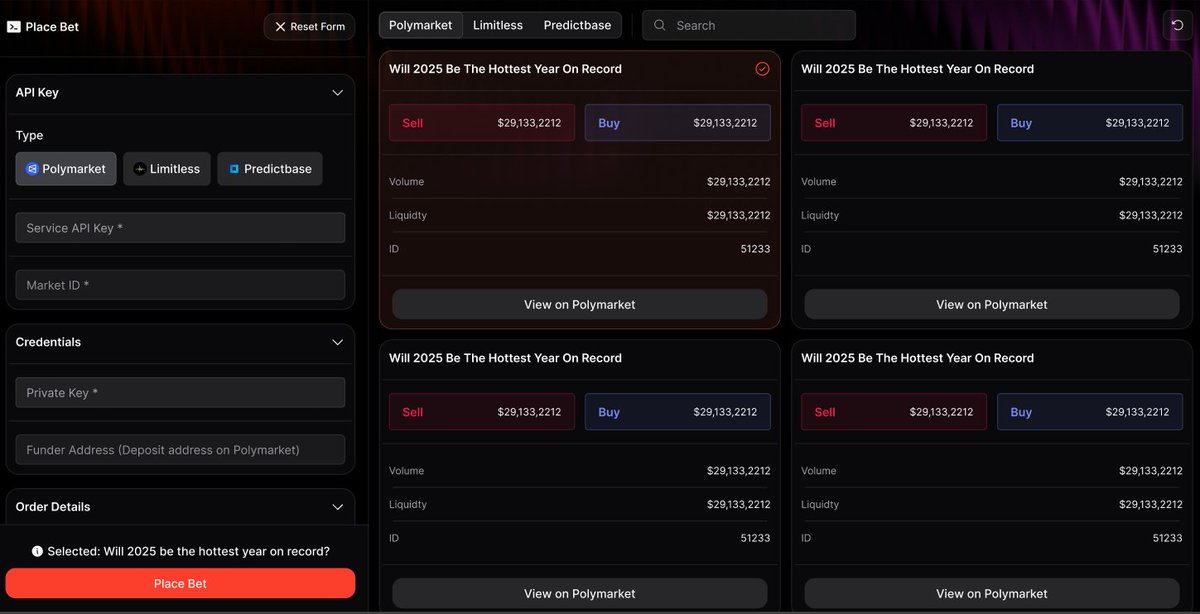Viewport: 1200px width, 614px height.
Task: Collapse the Credentials section chevron
Action: tap(338, 342)
